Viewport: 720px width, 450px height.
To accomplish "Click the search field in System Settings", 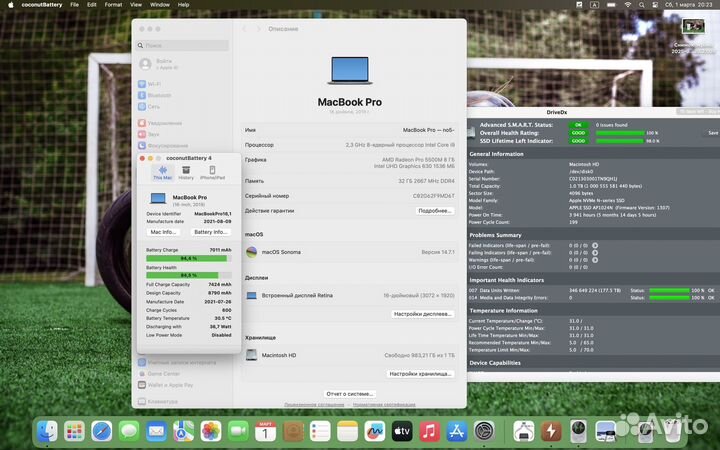I will [183, 45].
